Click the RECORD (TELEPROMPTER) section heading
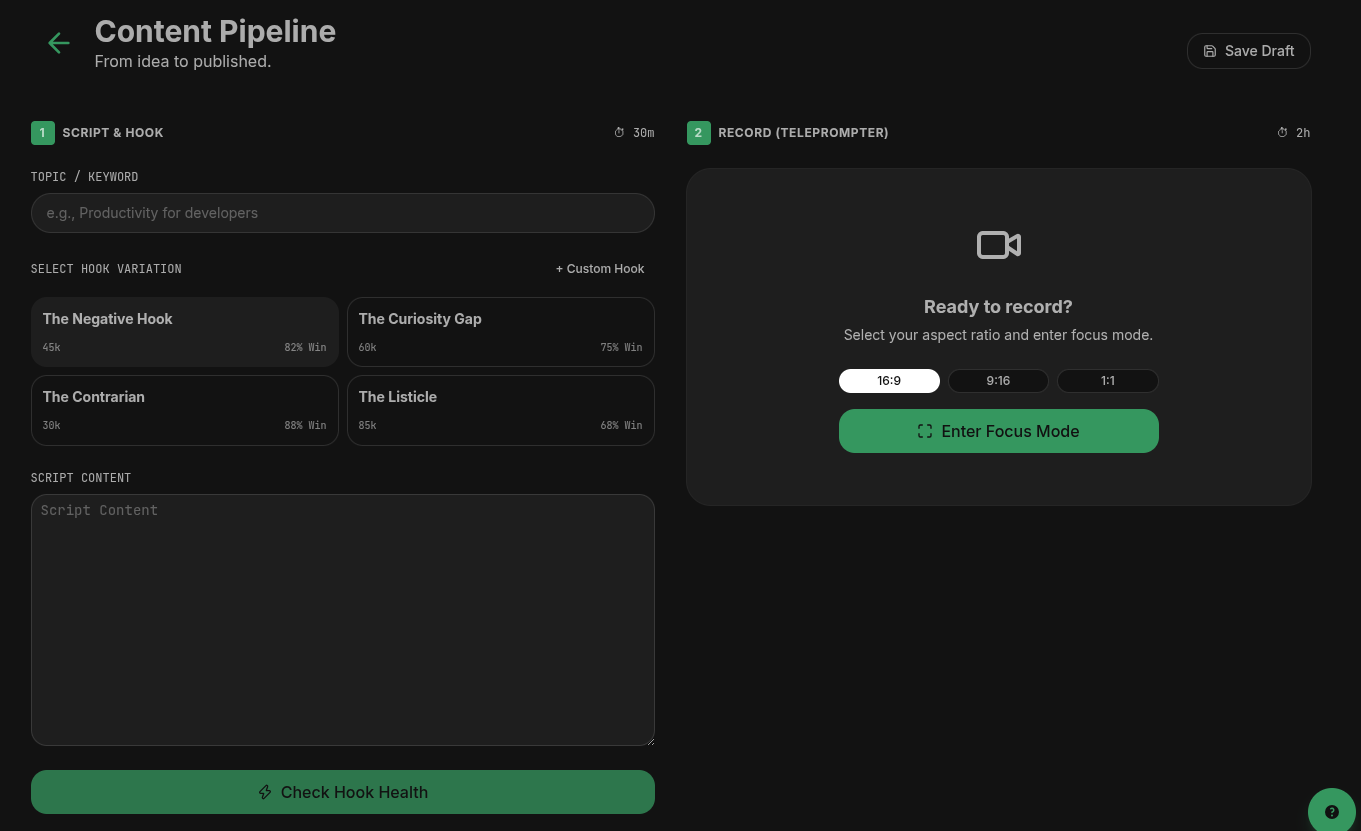Screen dimensions: 1361x831 [803, 133]
